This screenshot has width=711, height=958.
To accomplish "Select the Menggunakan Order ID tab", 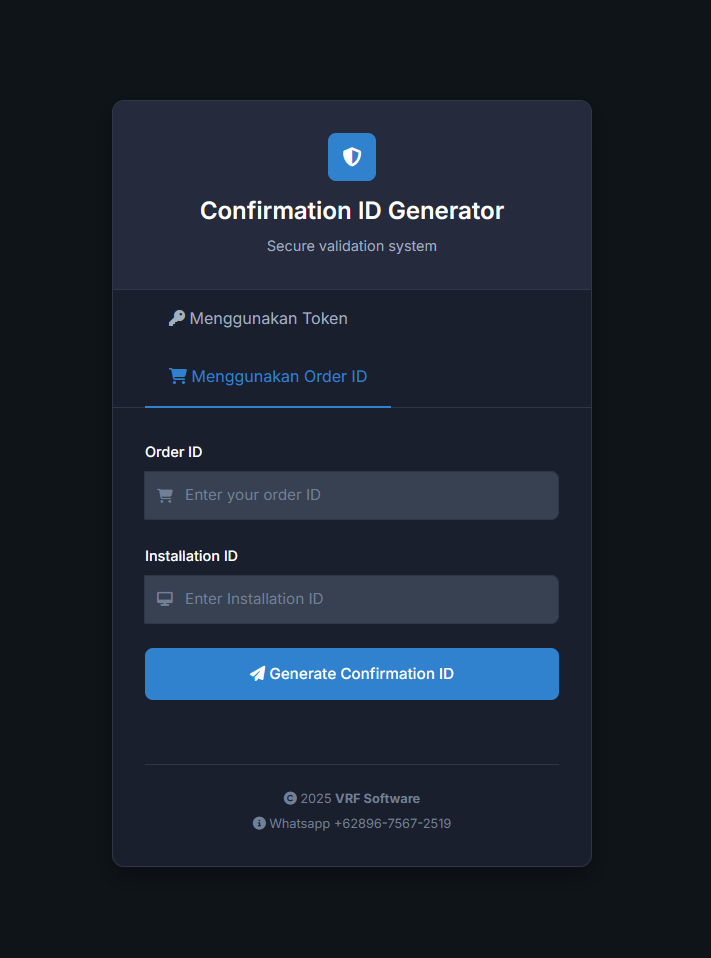I will point(268,376).
